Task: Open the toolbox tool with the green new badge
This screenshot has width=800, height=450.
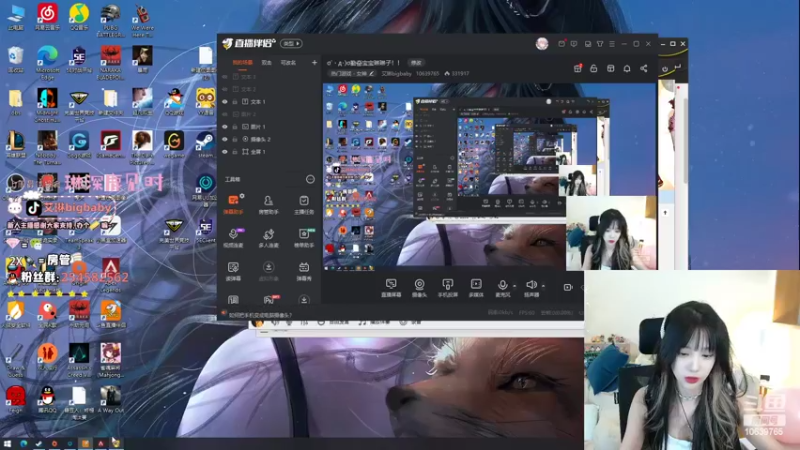Action: (304, 238)
